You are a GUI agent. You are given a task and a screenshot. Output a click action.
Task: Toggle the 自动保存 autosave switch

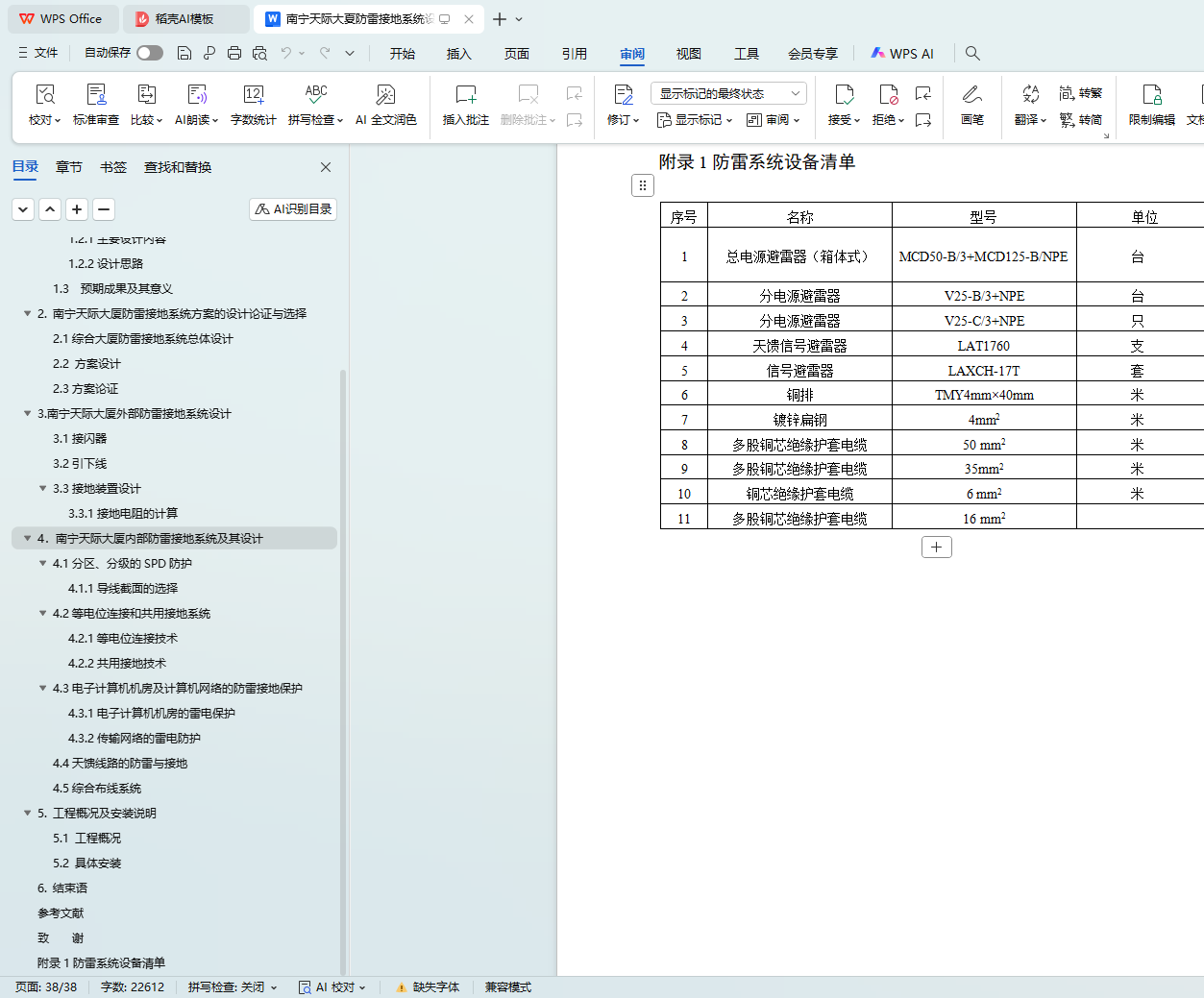coord(149,53)
